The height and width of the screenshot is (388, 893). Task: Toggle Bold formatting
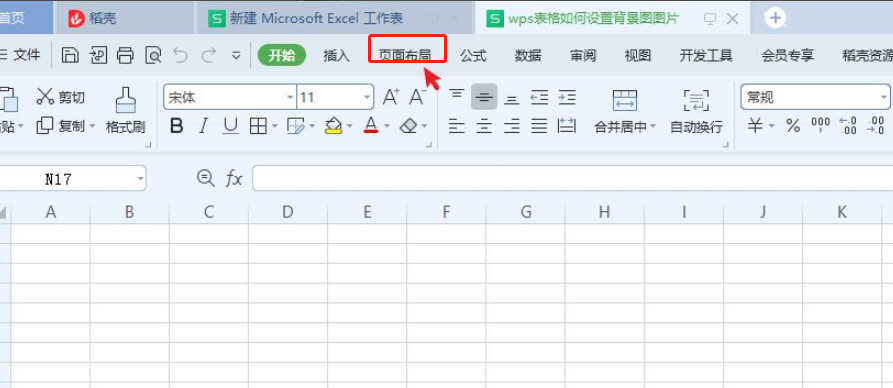(177, 126)
